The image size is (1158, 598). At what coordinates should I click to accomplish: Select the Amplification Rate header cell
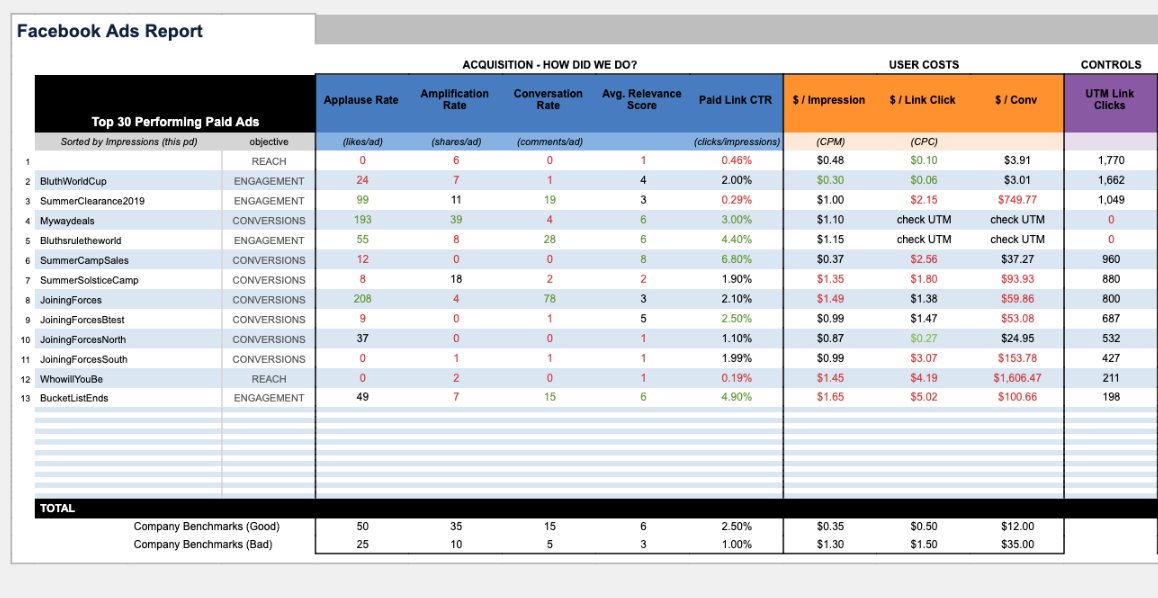[x=455, y=99]
